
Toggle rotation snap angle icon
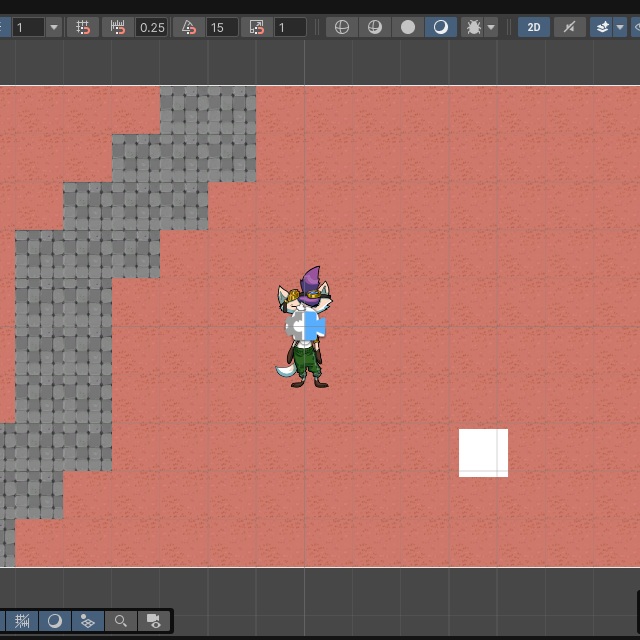tap(189, 27)
